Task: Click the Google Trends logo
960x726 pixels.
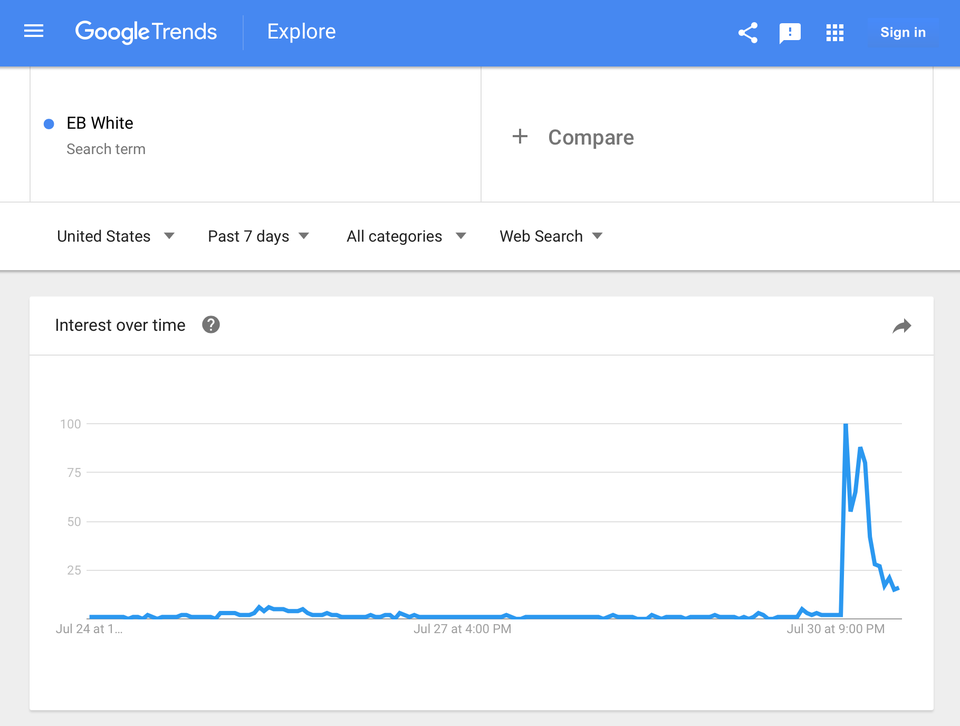Action: point(146,32)
